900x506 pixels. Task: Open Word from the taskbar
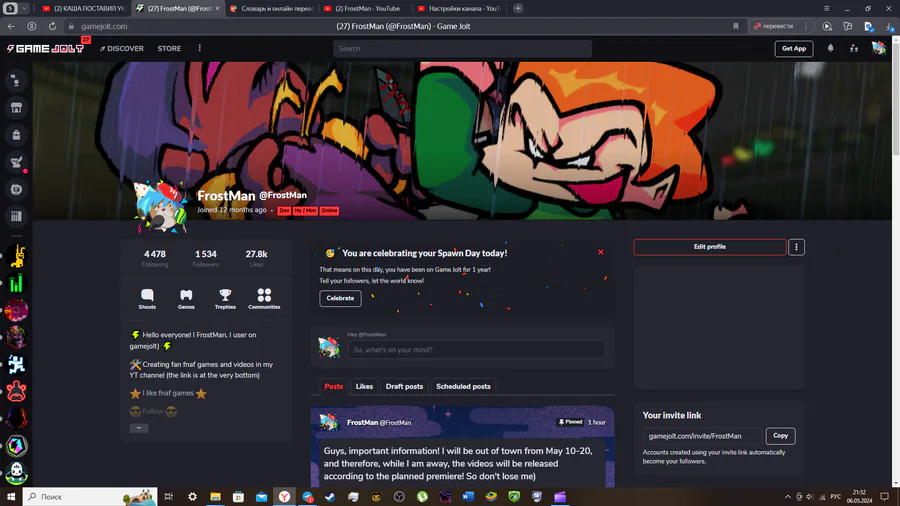coord(468,497)
